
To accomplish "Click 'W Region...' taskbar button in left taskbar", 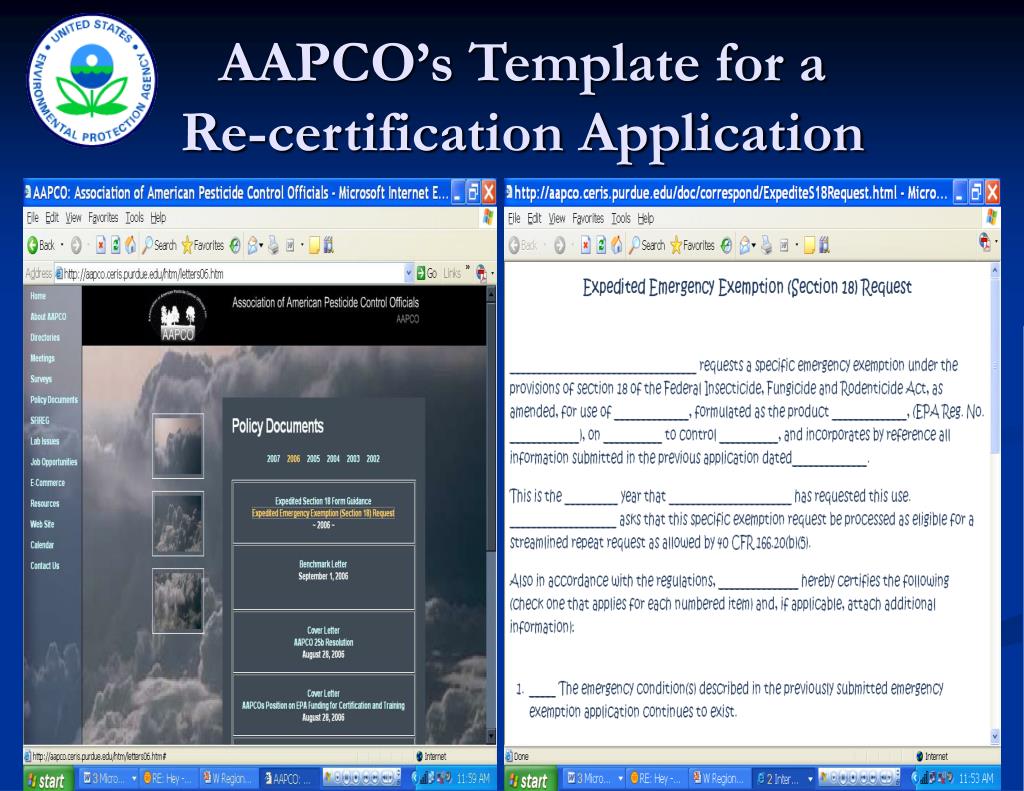I will point(227,779).
